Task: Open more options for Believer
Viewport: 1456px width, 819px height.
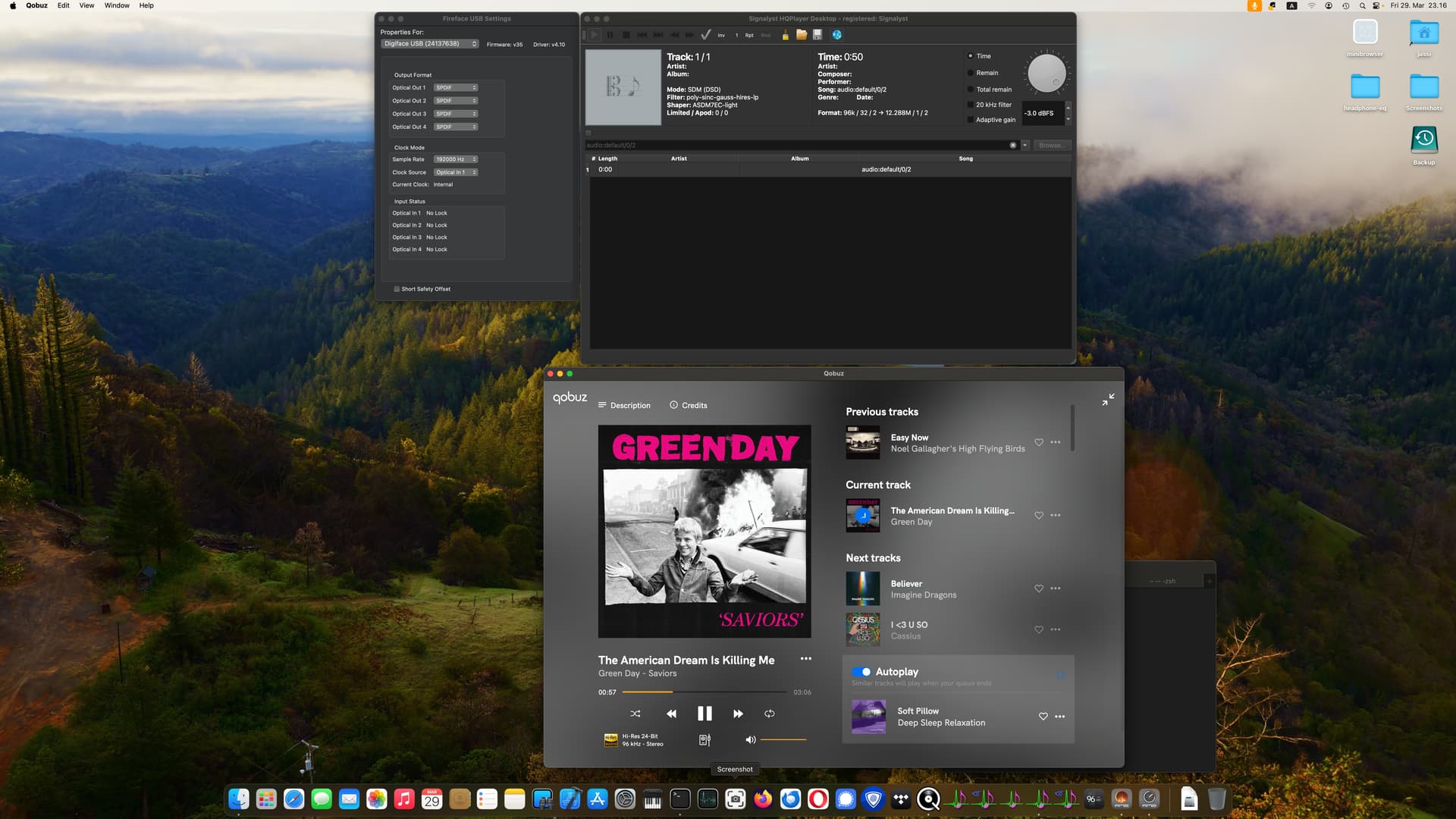Action: 1056,588
